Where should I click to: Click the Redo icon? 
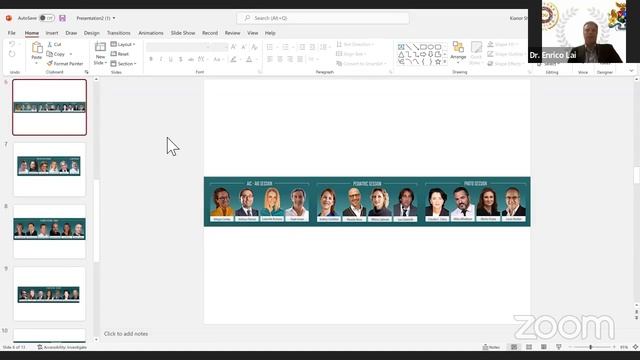(12, 54)
